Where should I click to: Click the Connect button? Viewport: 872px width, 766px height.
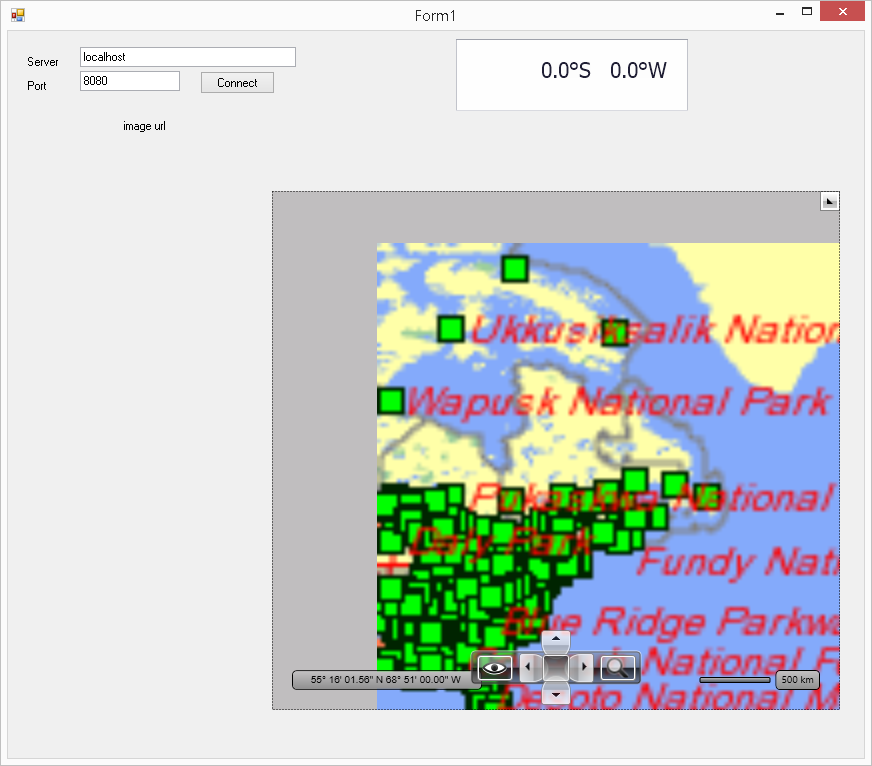[x=237, y=83]
